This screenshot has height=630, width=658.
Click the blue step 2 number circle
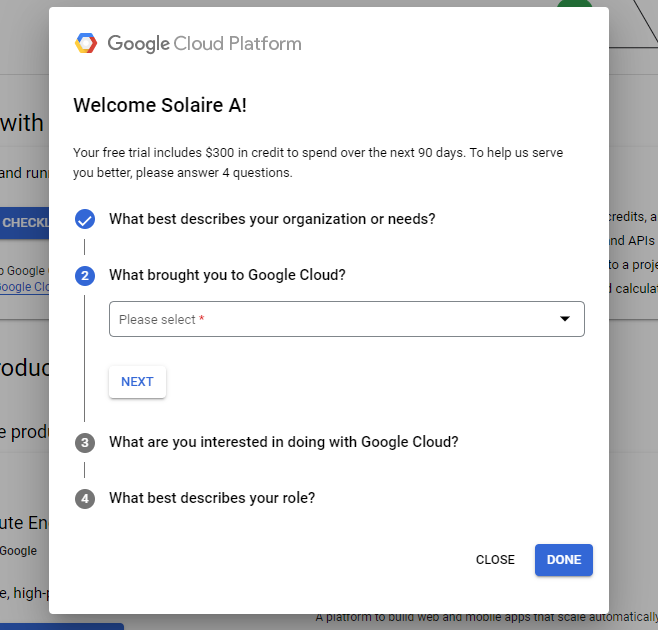[85, 275]
